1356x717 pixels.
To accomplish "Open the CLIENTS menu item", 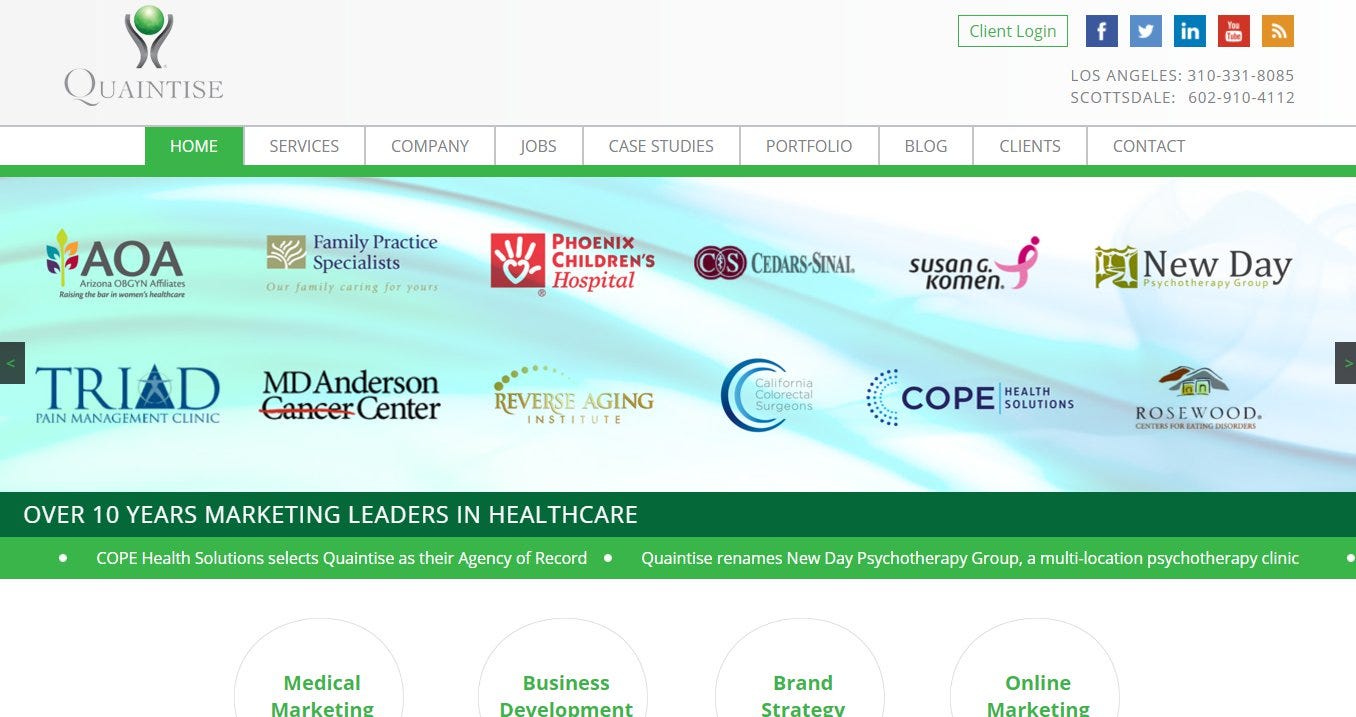I will click(x=1030, y=146).
